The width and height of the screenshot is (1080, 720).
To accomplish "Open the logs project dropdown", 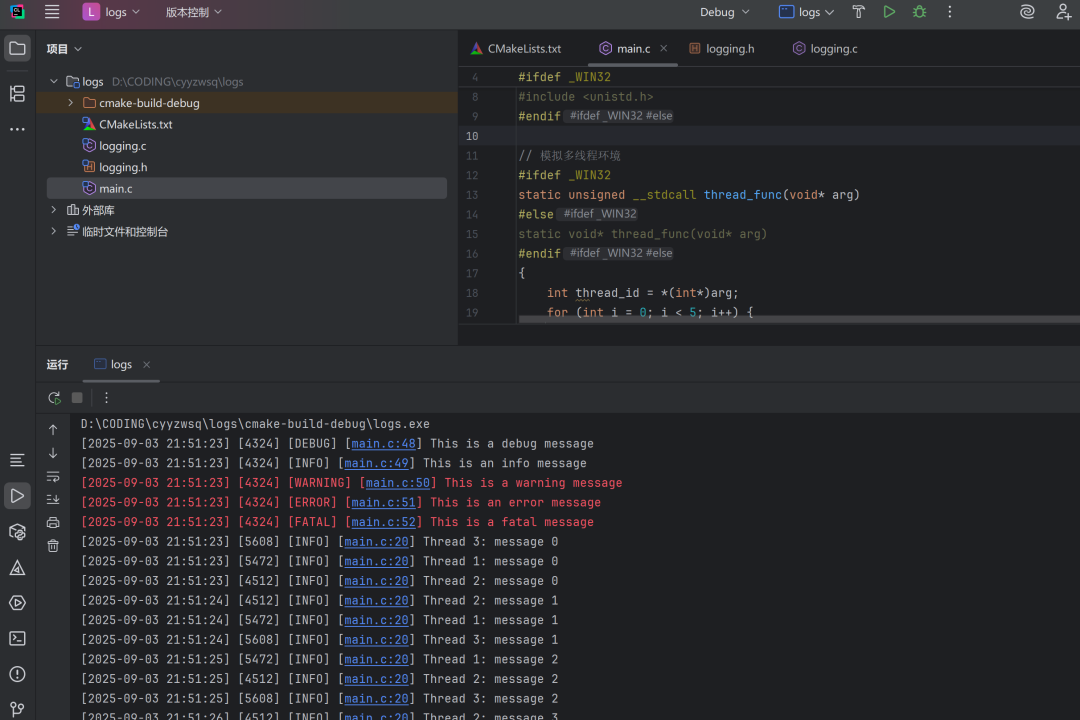I will (x=112, y=12).
